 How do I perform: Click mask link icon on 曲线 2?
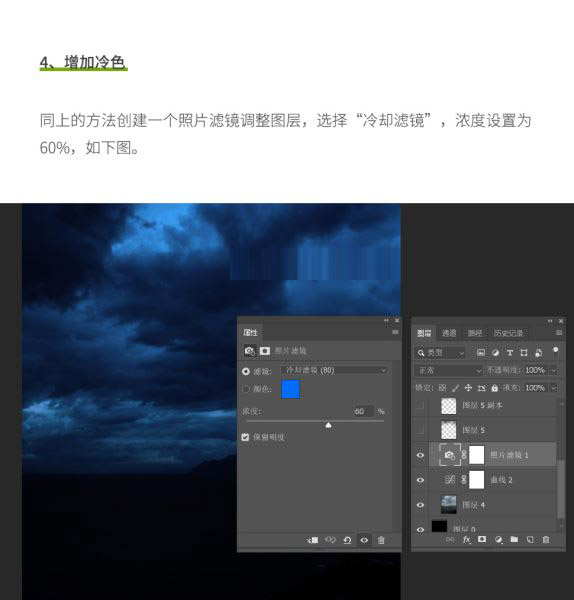click(464, 479)
